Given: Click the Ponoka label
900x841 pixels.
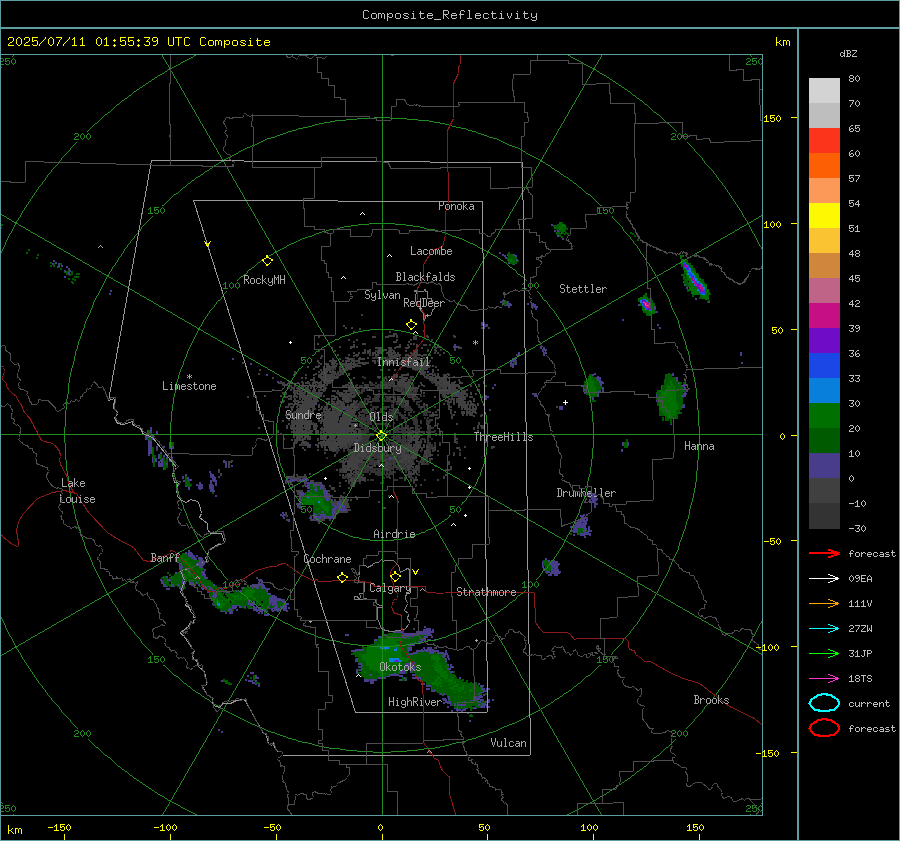Looking at the screenshot, I should (456, 206).
